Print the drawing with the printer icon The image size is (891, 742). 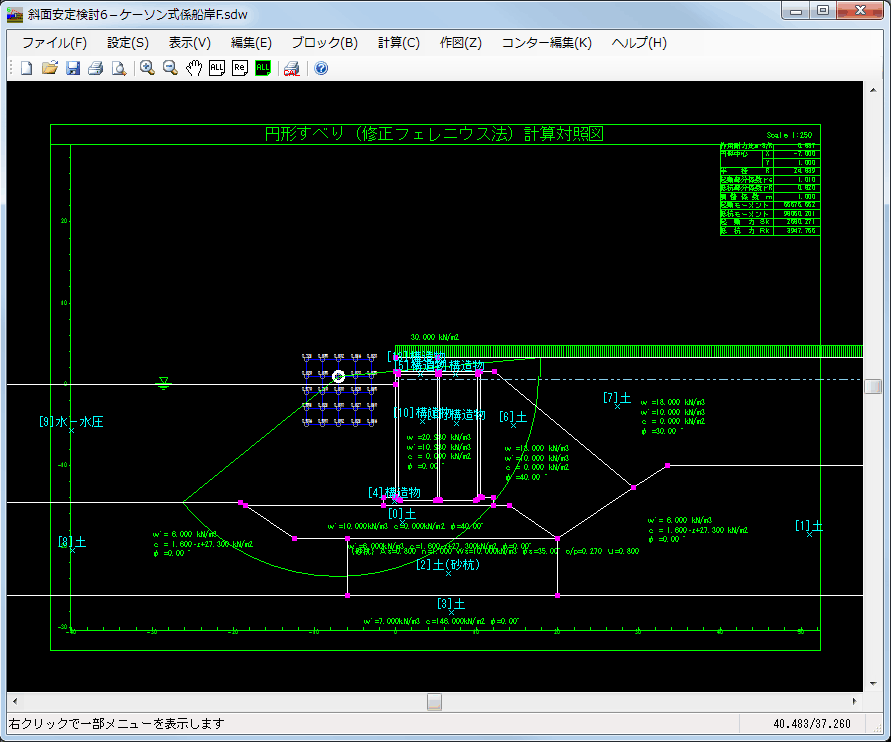(95, 68)
